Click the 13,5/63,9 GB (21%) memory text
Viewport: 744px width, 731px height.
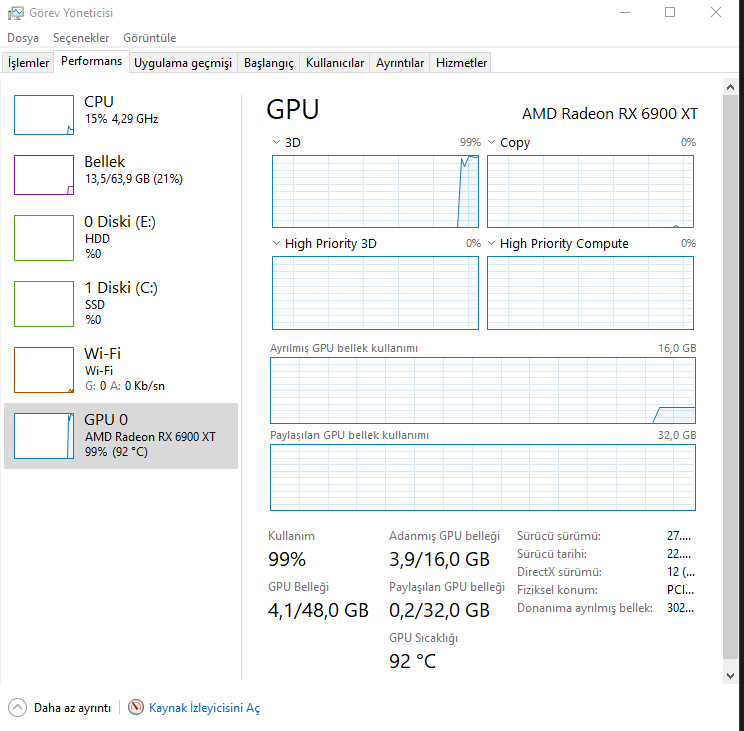[x=133, y=179]
